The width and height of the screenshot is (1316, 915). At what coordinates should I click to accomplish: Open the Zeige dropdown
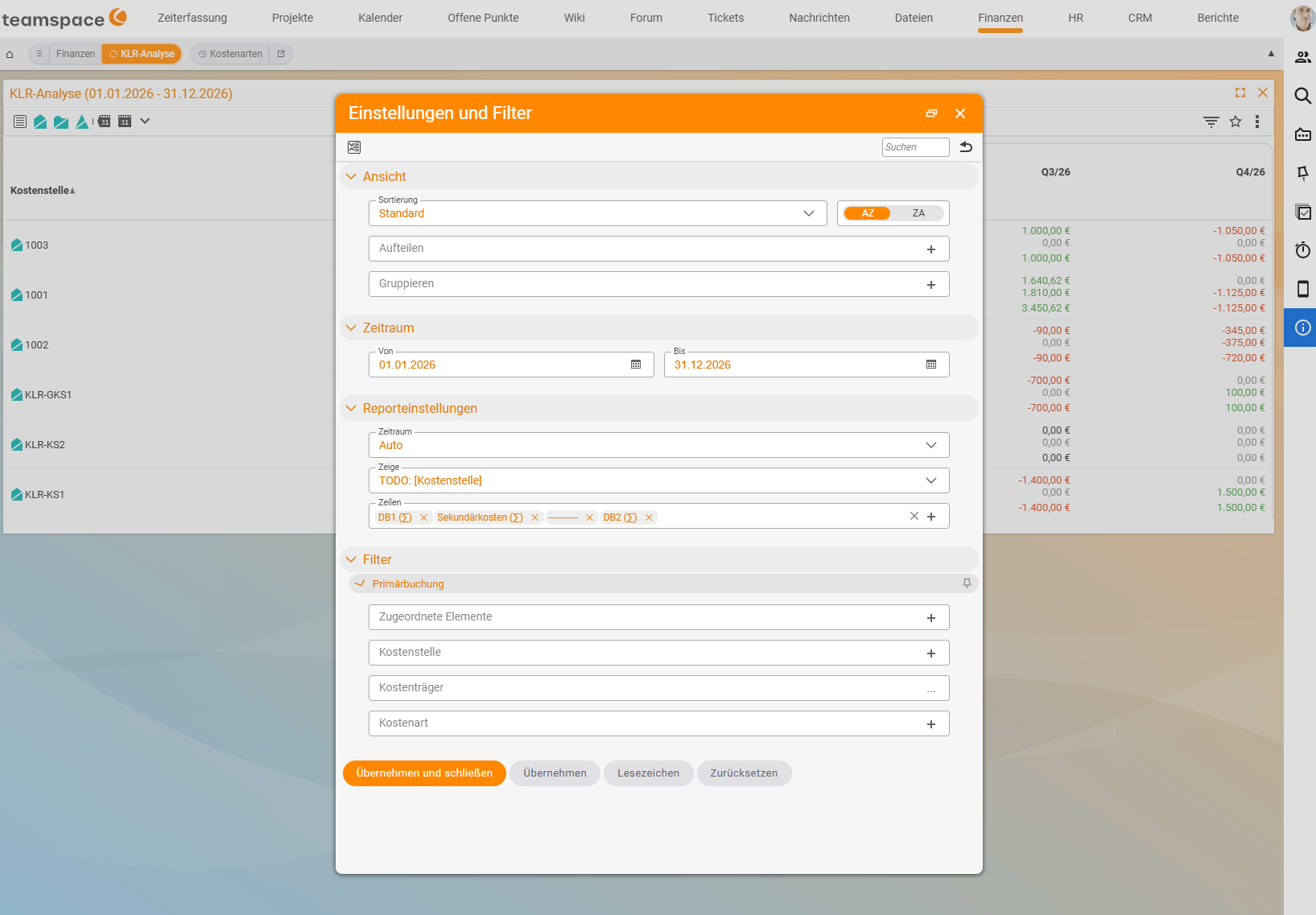[659, 480]
